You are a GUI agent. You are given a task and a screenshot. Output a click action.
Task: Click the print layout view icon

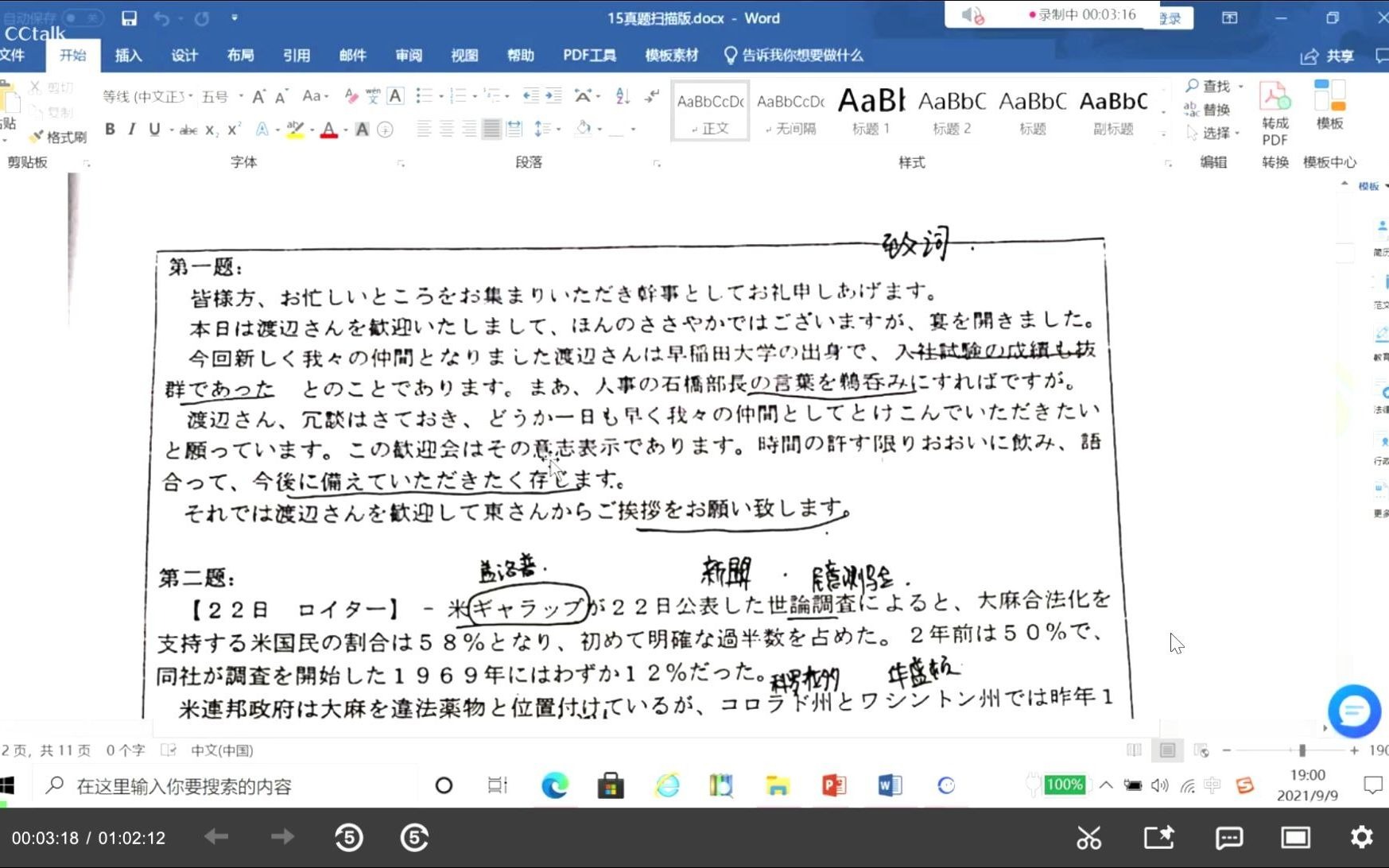[1167, 750]
